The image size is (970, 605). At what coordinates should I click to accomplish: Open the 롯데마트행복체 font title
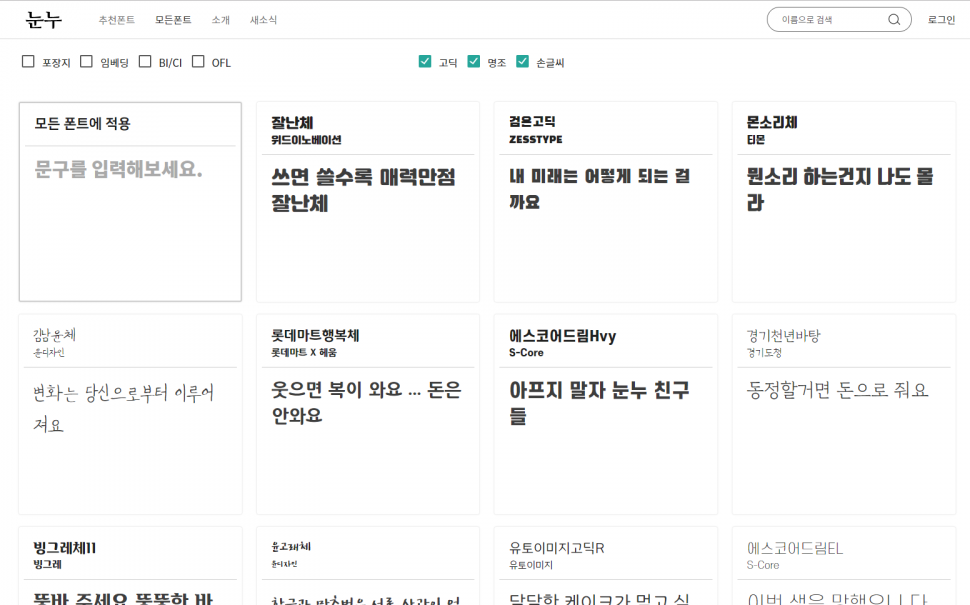[315, 335]
